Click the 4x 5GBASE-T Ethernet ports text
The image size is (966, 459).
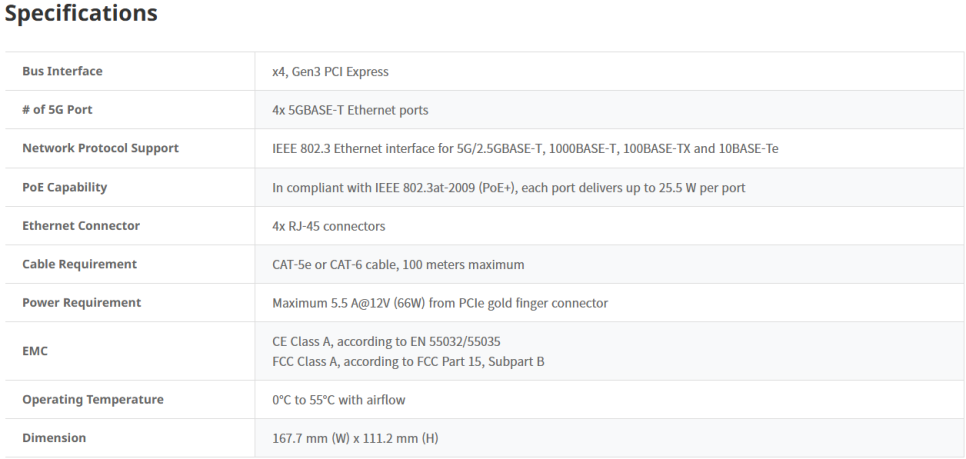tap(350, 110)
